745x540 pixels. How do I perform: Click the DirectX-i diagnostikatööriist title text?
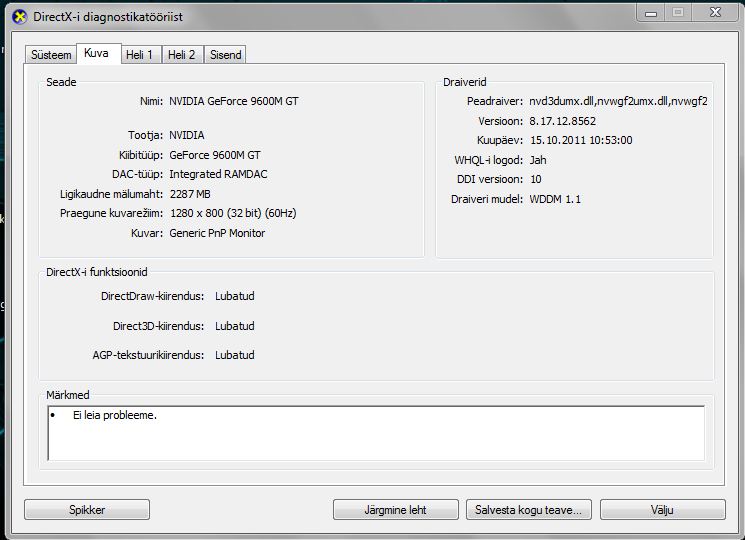click(108, 17)
